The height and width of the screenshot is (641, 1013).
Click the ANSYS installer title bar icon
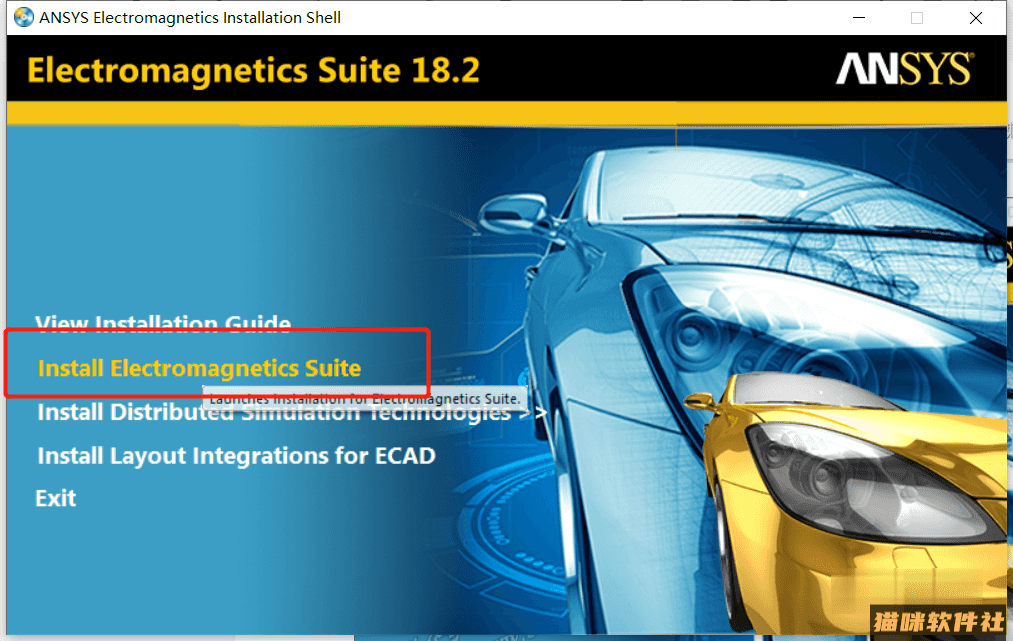point(24,17)
